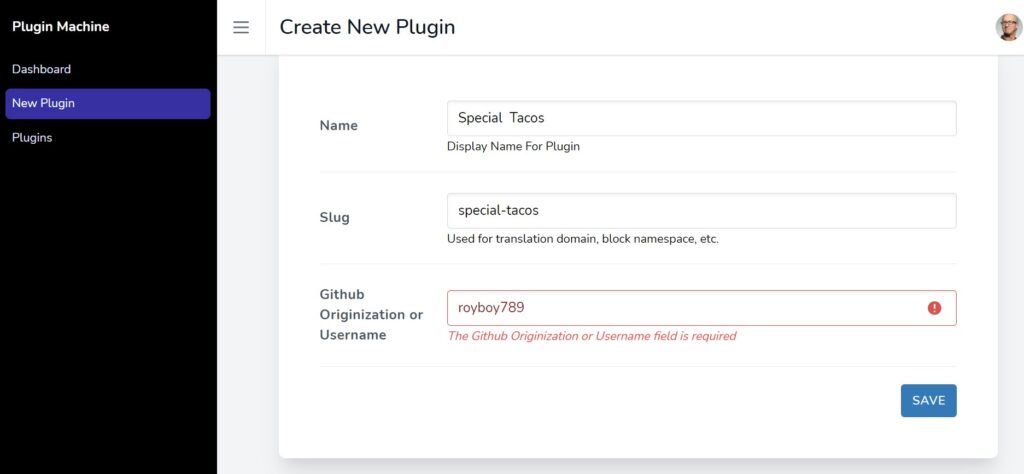Open the Plugins sidebar item
The image size is (1024, 474).
point(32,138)
